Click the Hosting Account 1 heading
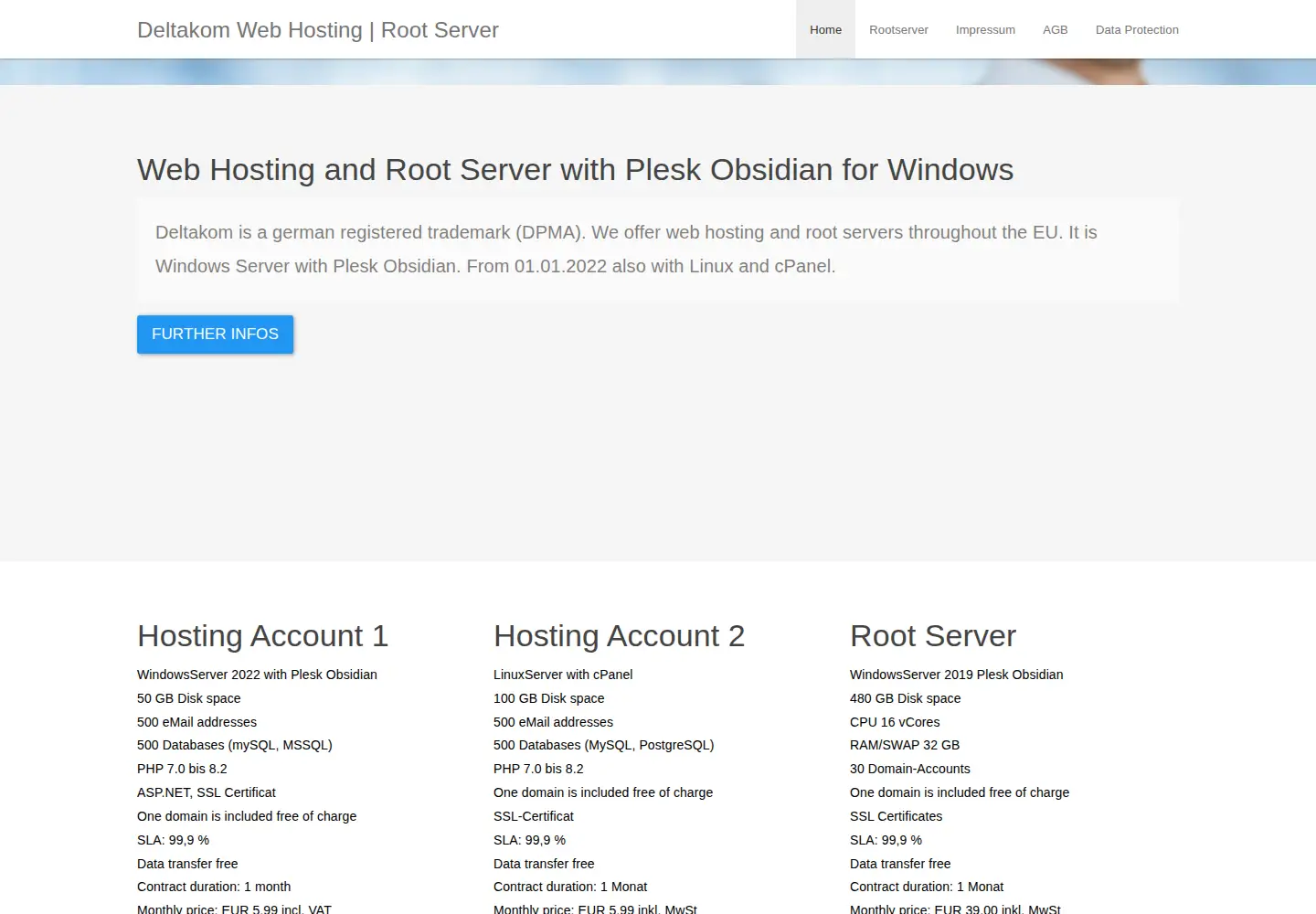 click(x=262, y=635)
